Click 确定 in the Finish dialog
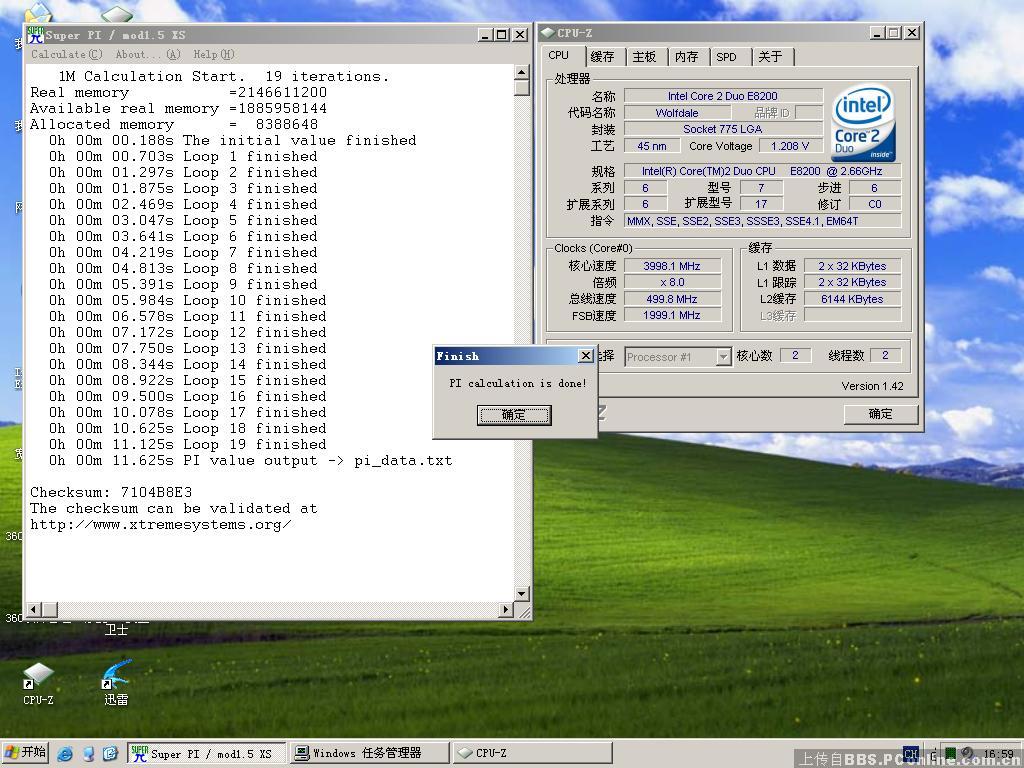This screenshot has width=1024, height=768. (514, 415)
